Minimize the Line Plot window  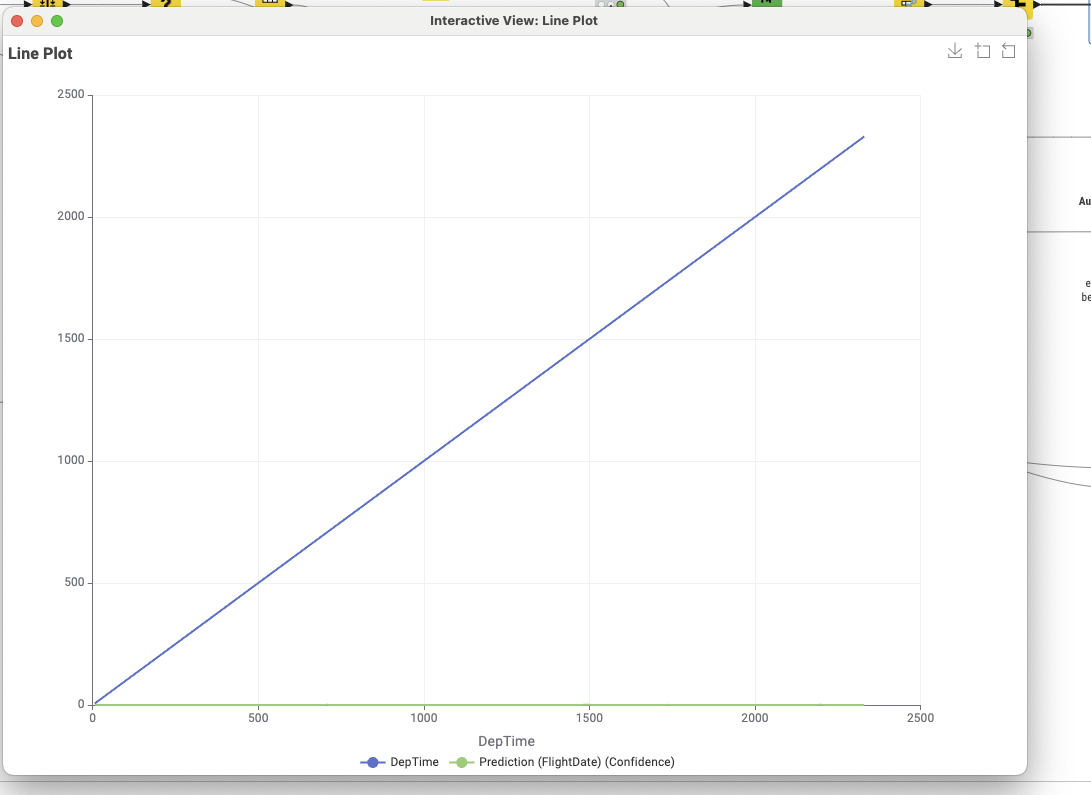click(37, 20)
